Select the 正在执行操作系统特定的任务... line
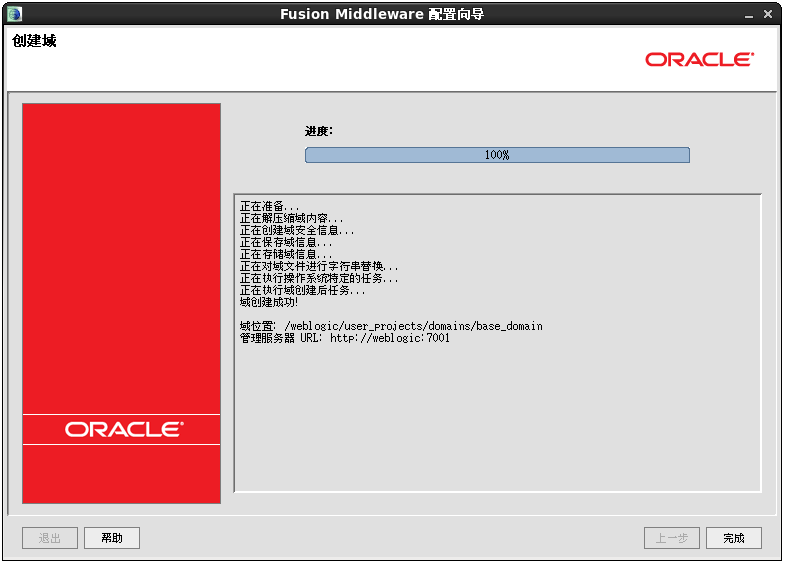 (319, 278)
